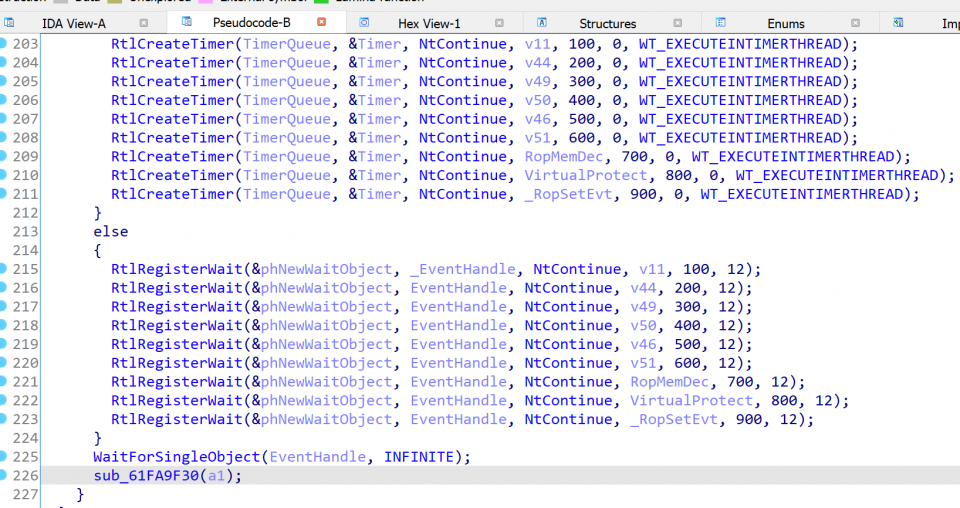960x508 pixels.
Task: Toggle breakpoint dot on line 226
Action: coord(2,475)
